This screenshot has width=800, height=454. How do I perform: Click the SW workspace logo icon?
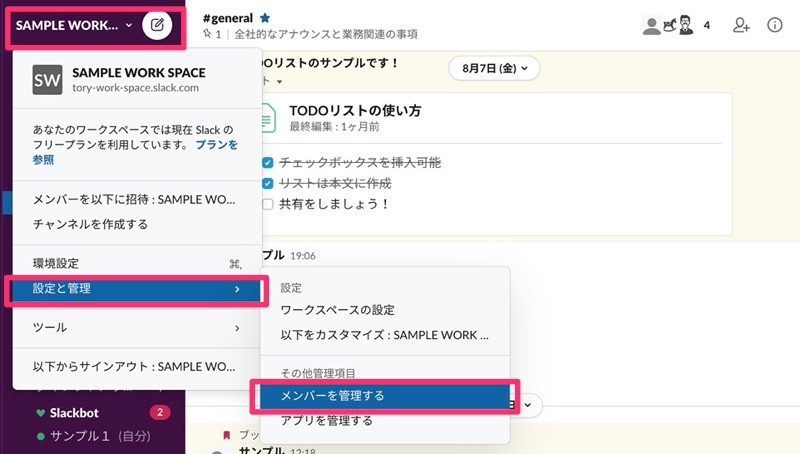47,80
